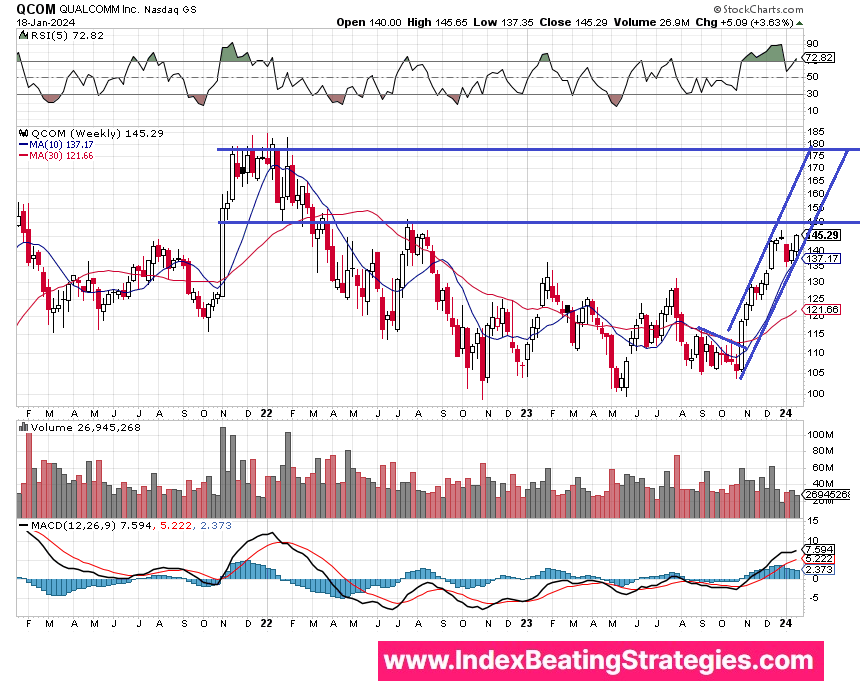Click the boxed 5.222 tag on MACD axis
The width and height of the screenshot is (860, 696).
tap(820, 559)
